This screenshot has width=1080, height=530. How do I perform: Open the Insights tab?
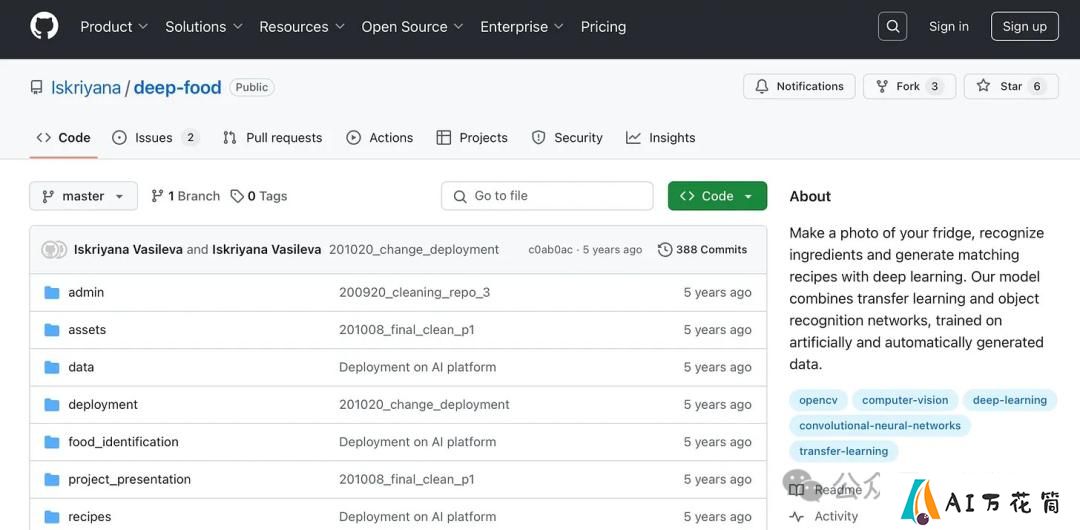point(661,138)
